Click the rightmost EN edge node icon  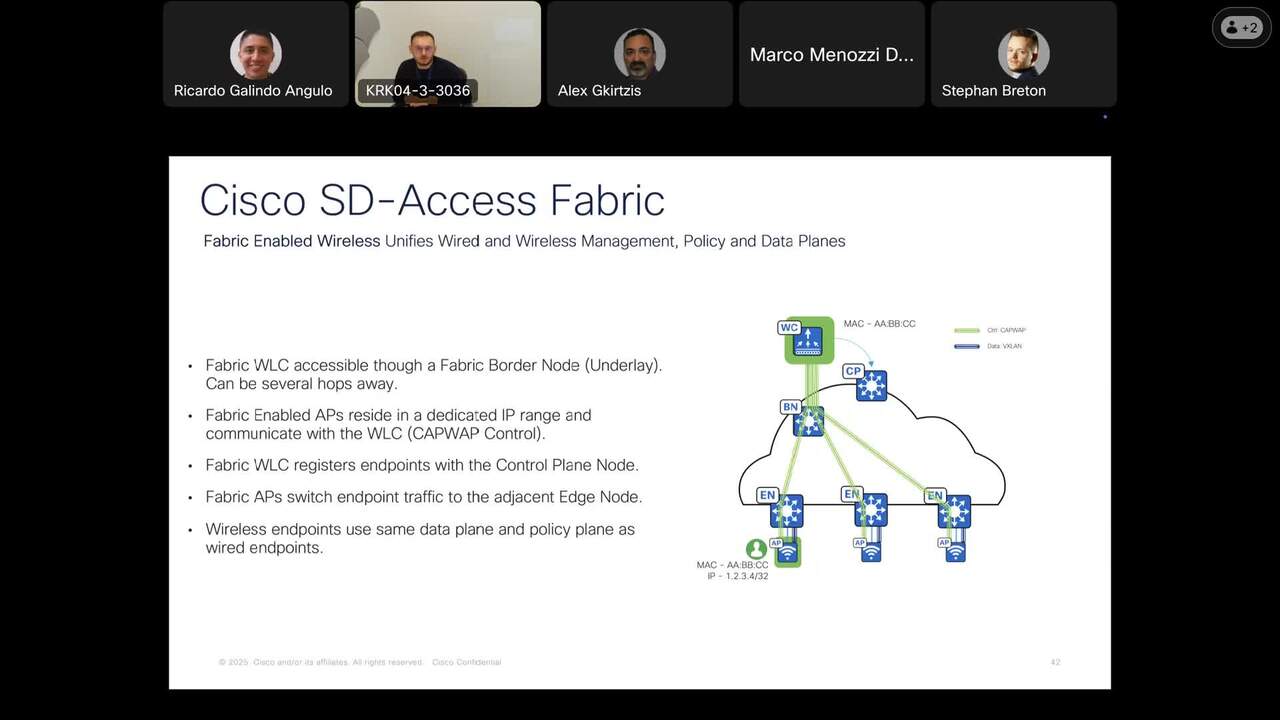tap(955, 511)
